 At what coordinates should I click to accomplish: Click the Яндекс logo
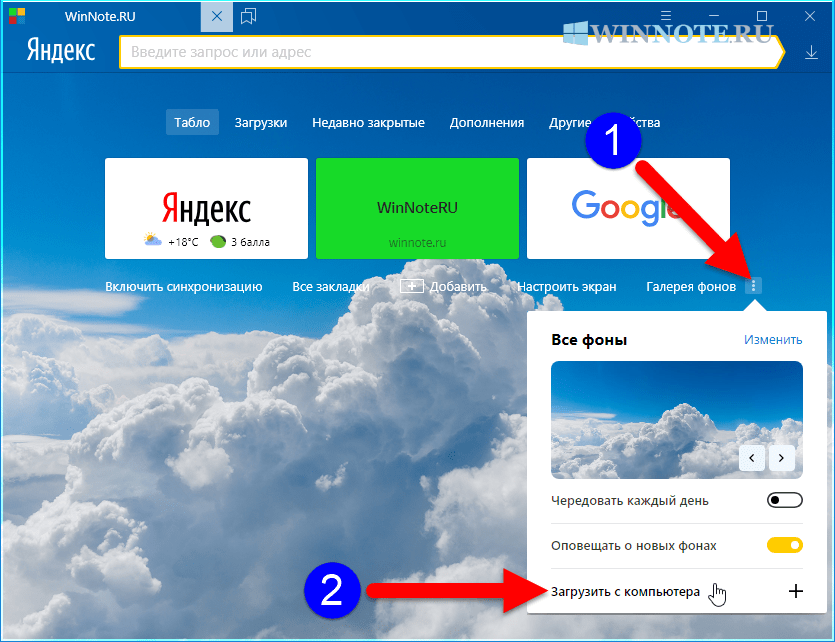tap(61, 52)
